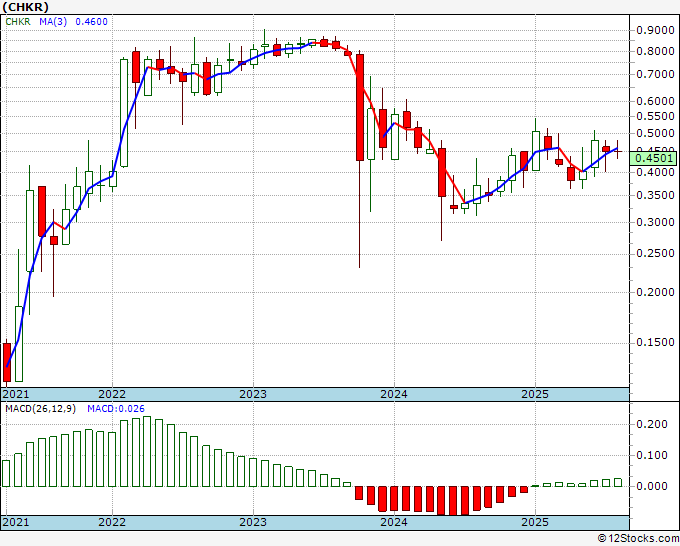680x546 pixels.
Task: Click the 0.3000 price axis label
Action: [x=655, y=222]
